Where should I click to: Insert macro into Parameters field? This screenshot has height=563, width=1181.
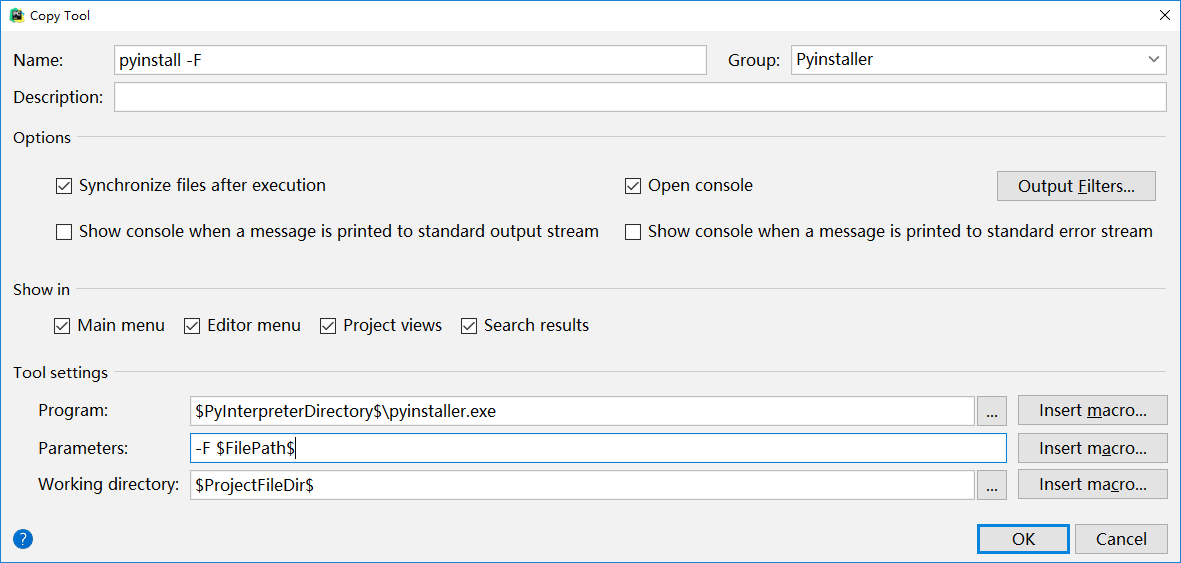tap(1093, 448)
